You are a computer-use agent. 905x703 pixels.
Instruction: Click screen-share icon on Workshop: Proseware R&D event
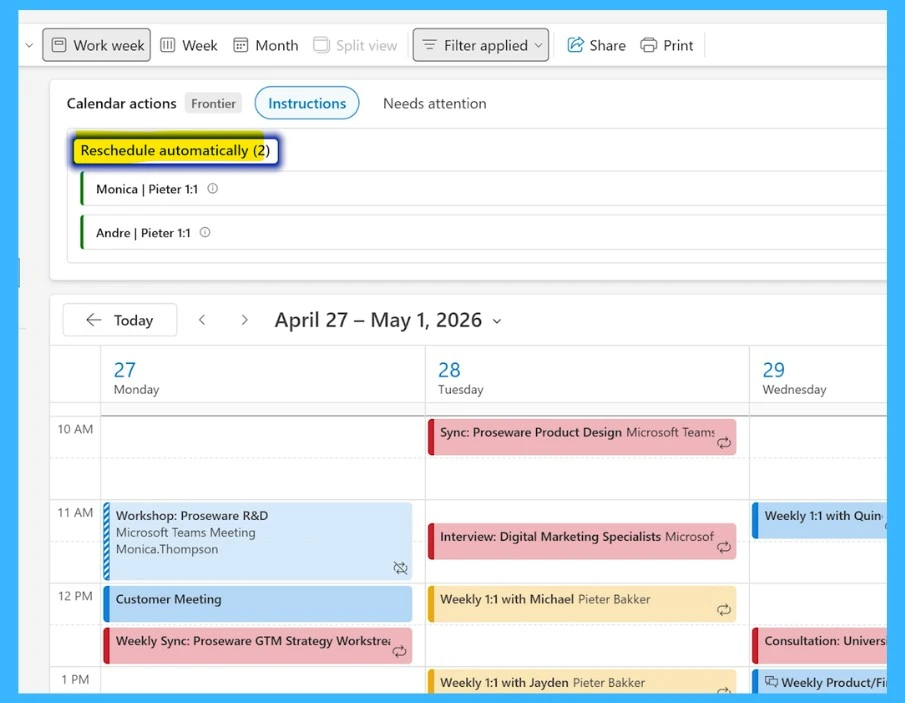click(x=401, y=567)
